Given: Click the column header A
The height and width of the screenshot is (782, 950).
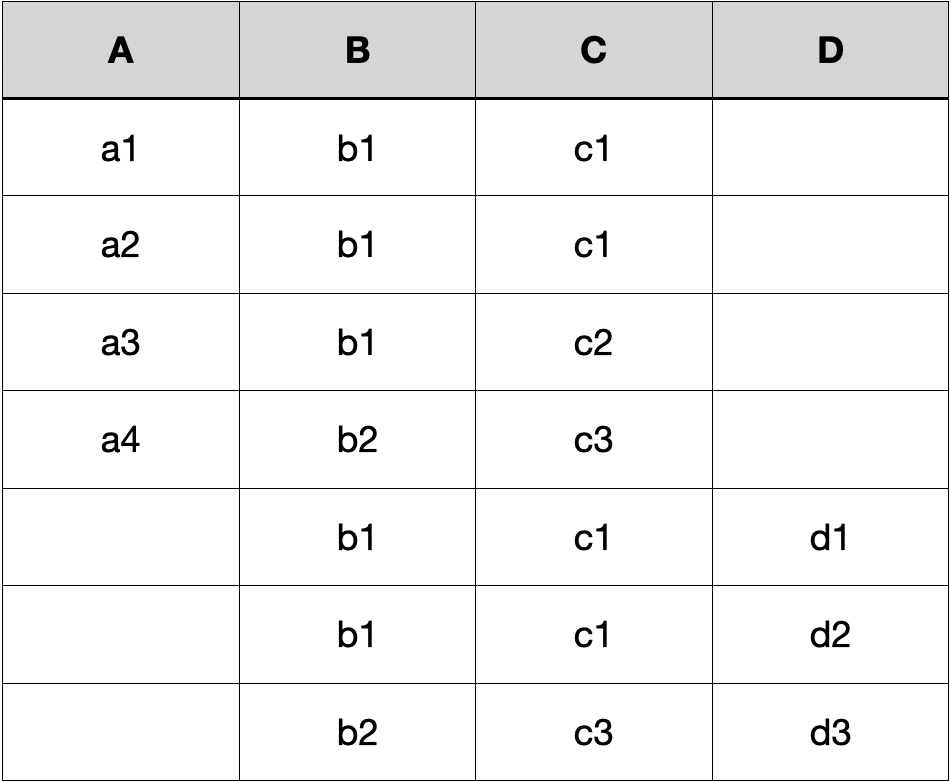Looking at the screenshot, I should point(120,51).
